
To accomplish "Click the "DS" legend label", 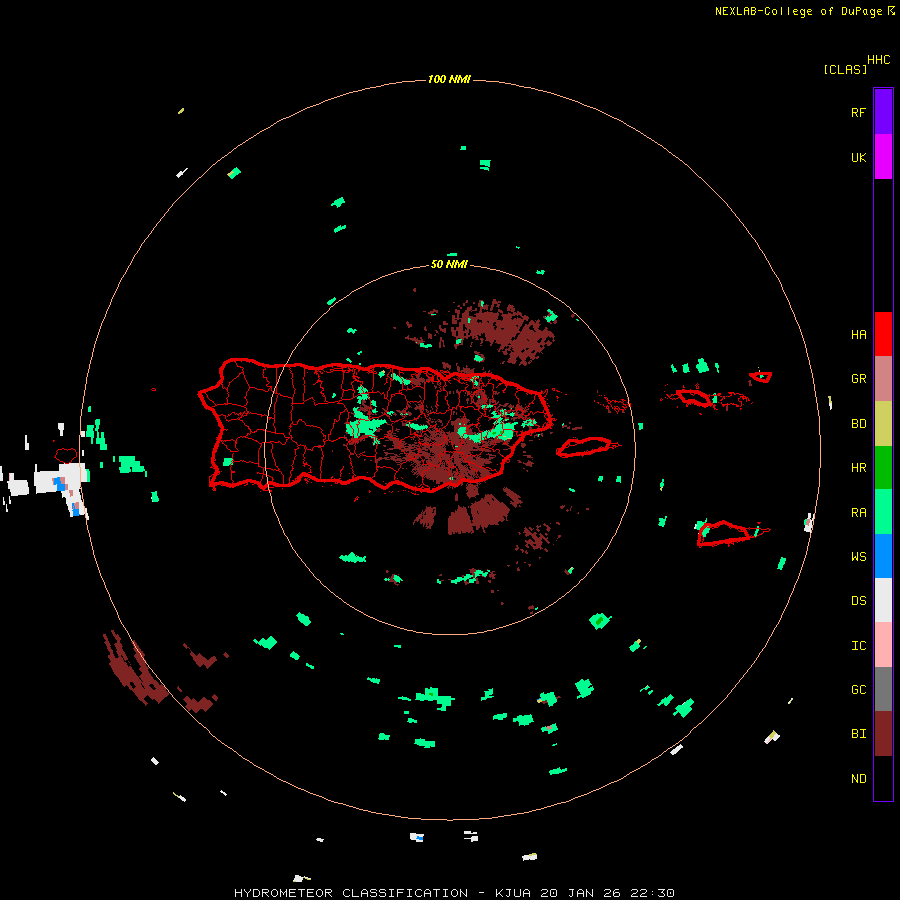I will (859, 601).
